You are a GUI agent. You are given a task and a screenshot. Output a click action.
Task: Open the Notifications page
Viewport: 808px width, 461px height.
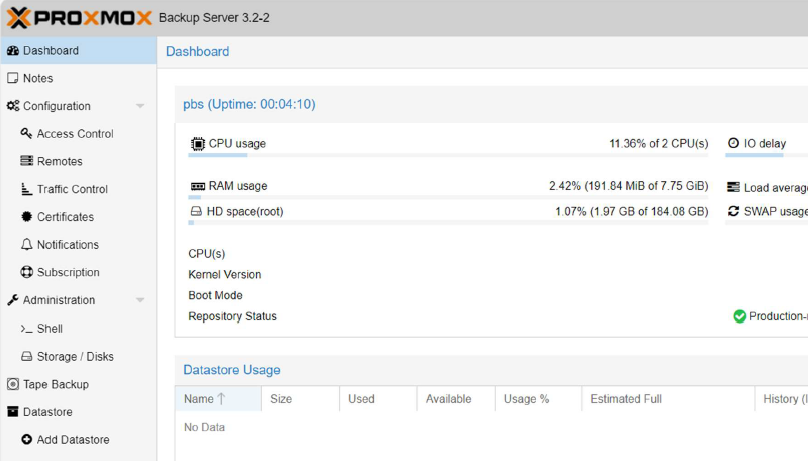point(78,245)
